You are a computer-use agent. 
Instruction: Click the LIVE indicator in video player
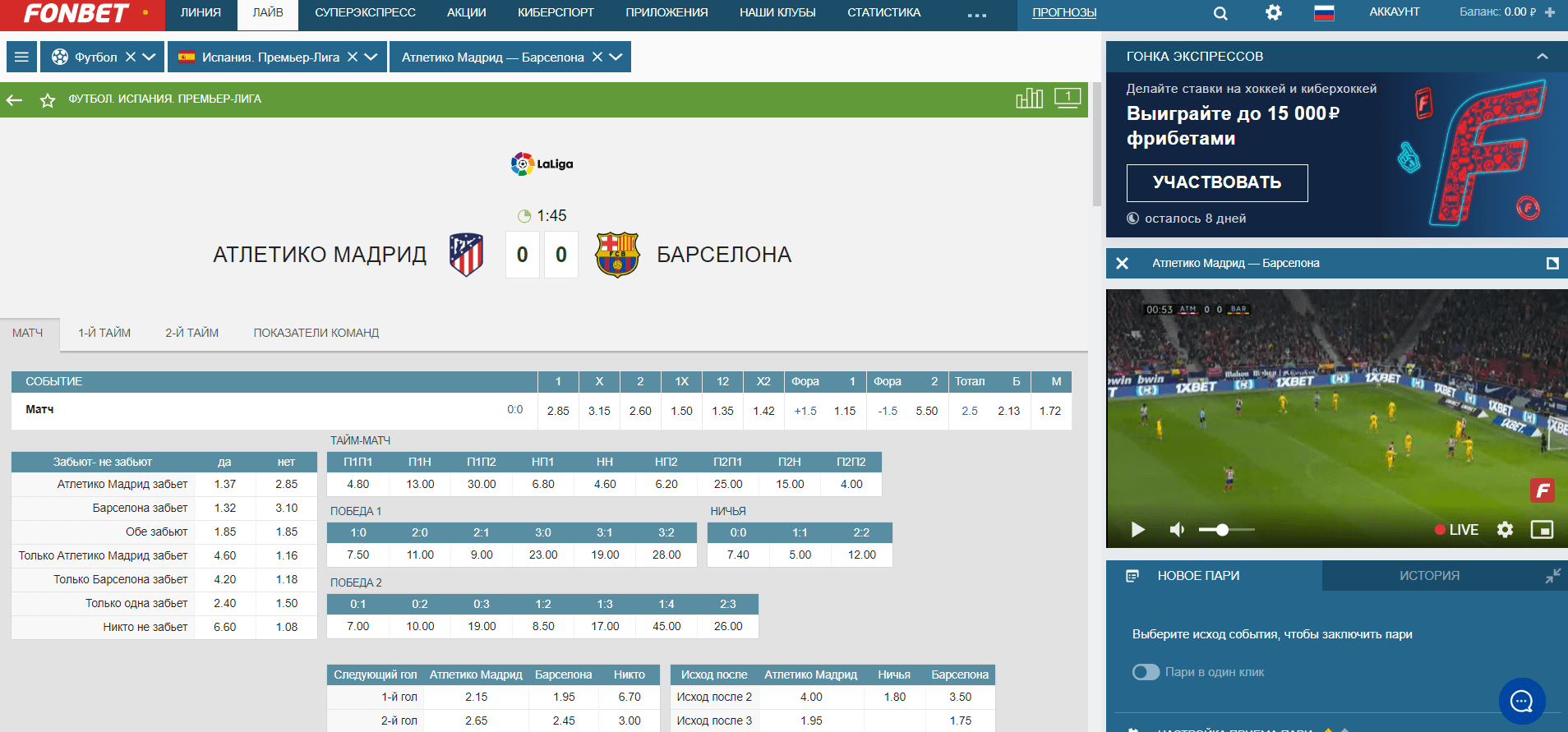1456,530
